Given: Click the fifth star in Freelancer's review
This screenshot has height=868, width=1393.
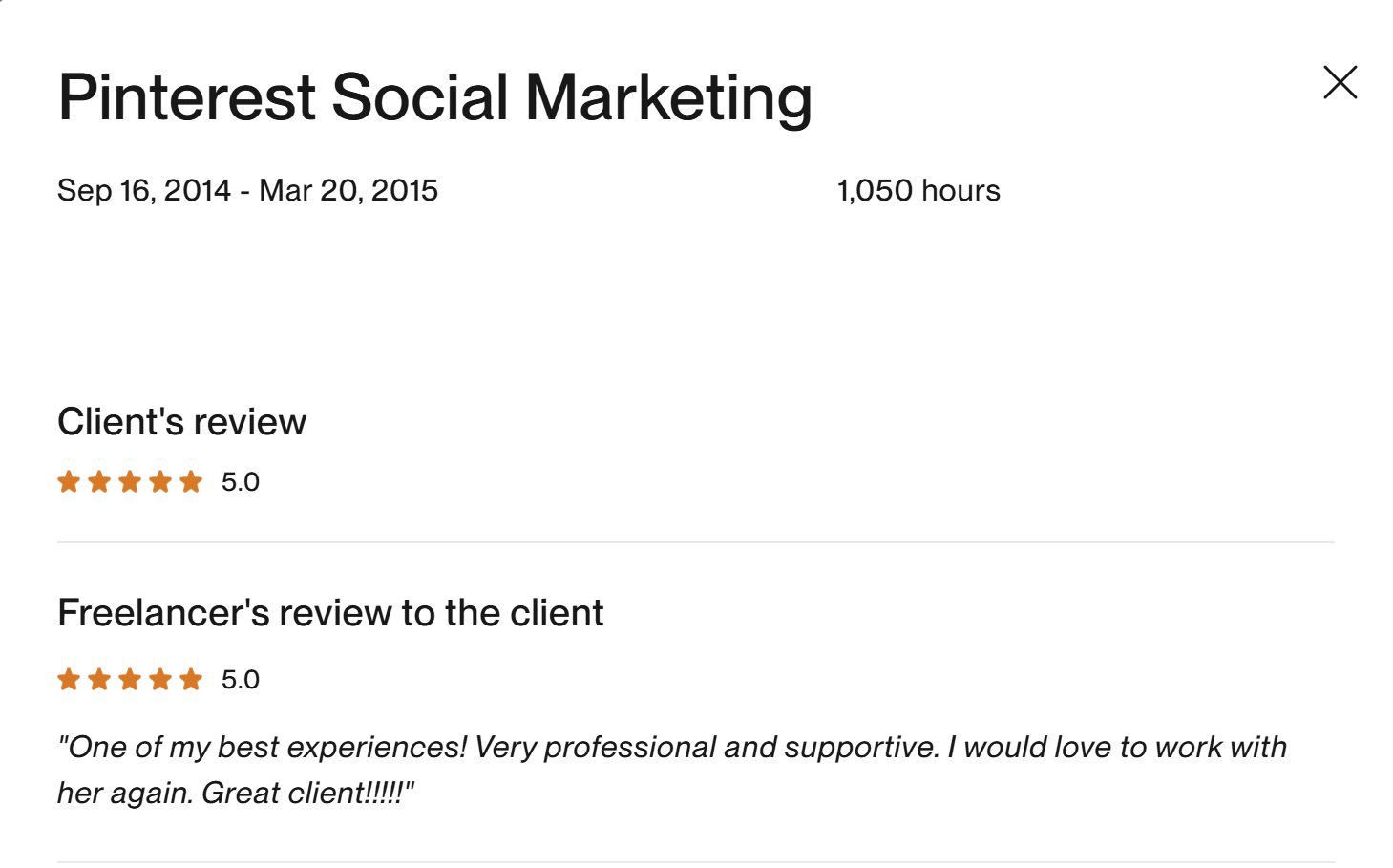Looking at the screenshot, I should point(191,680).
